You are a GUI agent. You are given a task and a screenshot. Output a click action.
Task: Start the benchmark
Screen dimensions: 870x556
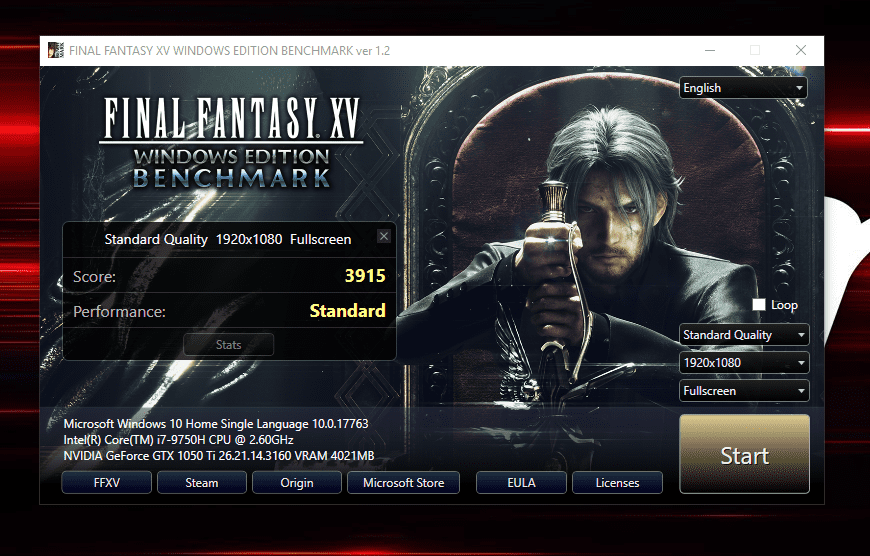point(745,454)
